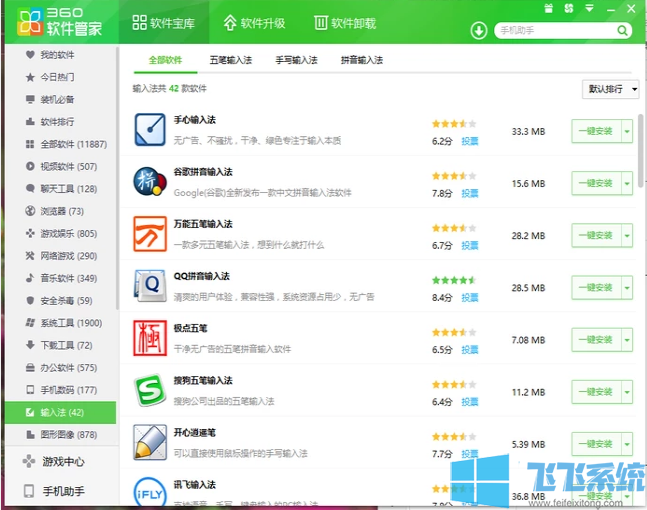Select the 拼音输入法 filter tab
Screen dimensions: 647x510
coord(362,60)
